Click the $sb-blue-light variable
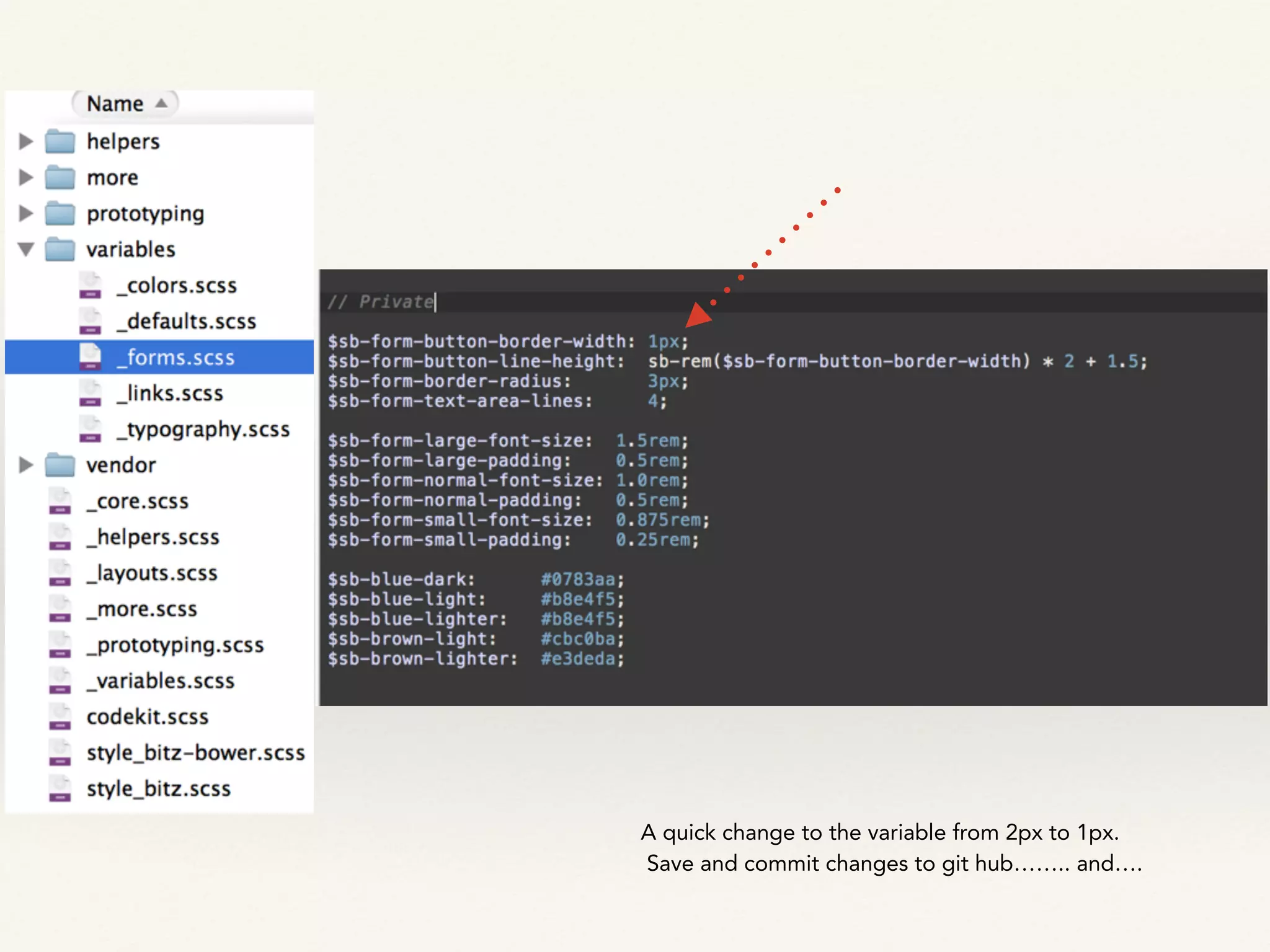This screenshot has width=1270, height=952. pyautogui.click(x=406, y=599)
